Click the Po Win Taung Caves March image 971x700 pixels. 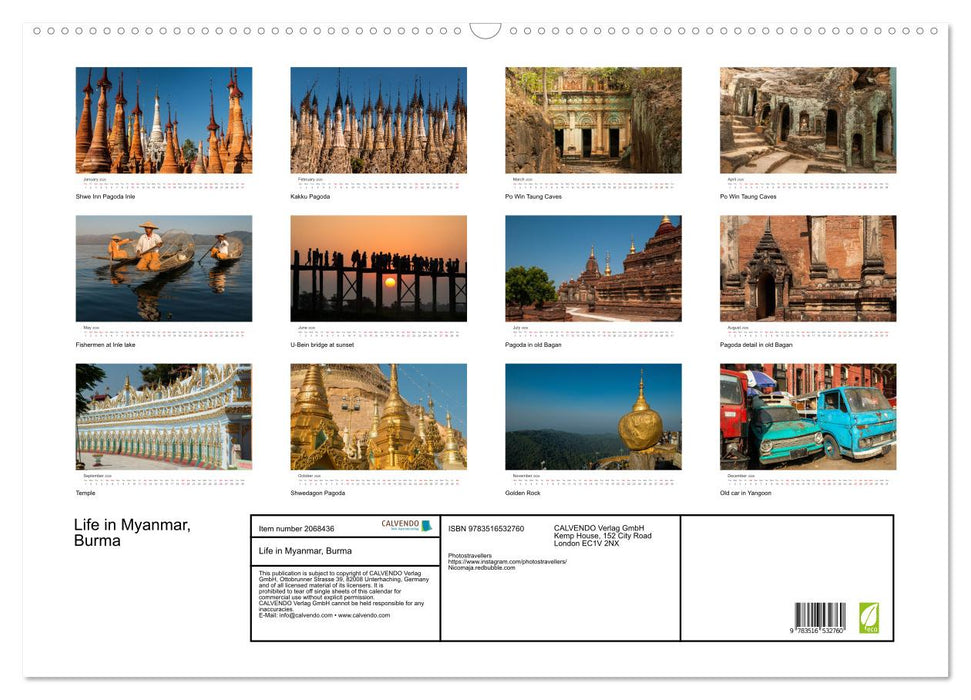[592, 120]
